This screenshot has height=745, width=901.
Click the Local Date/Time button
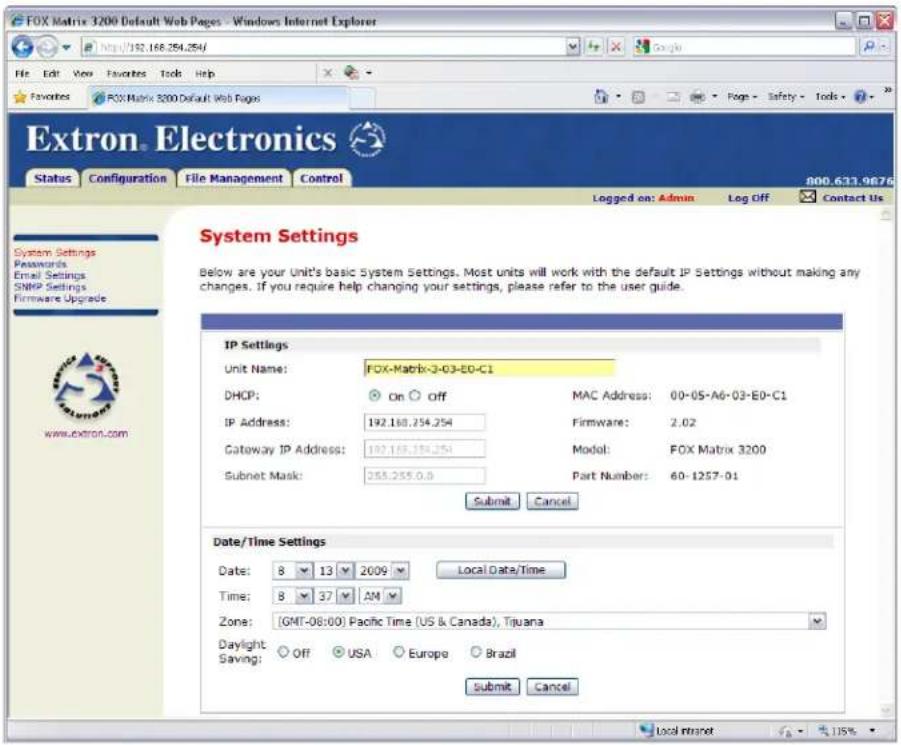pos(501,570)
